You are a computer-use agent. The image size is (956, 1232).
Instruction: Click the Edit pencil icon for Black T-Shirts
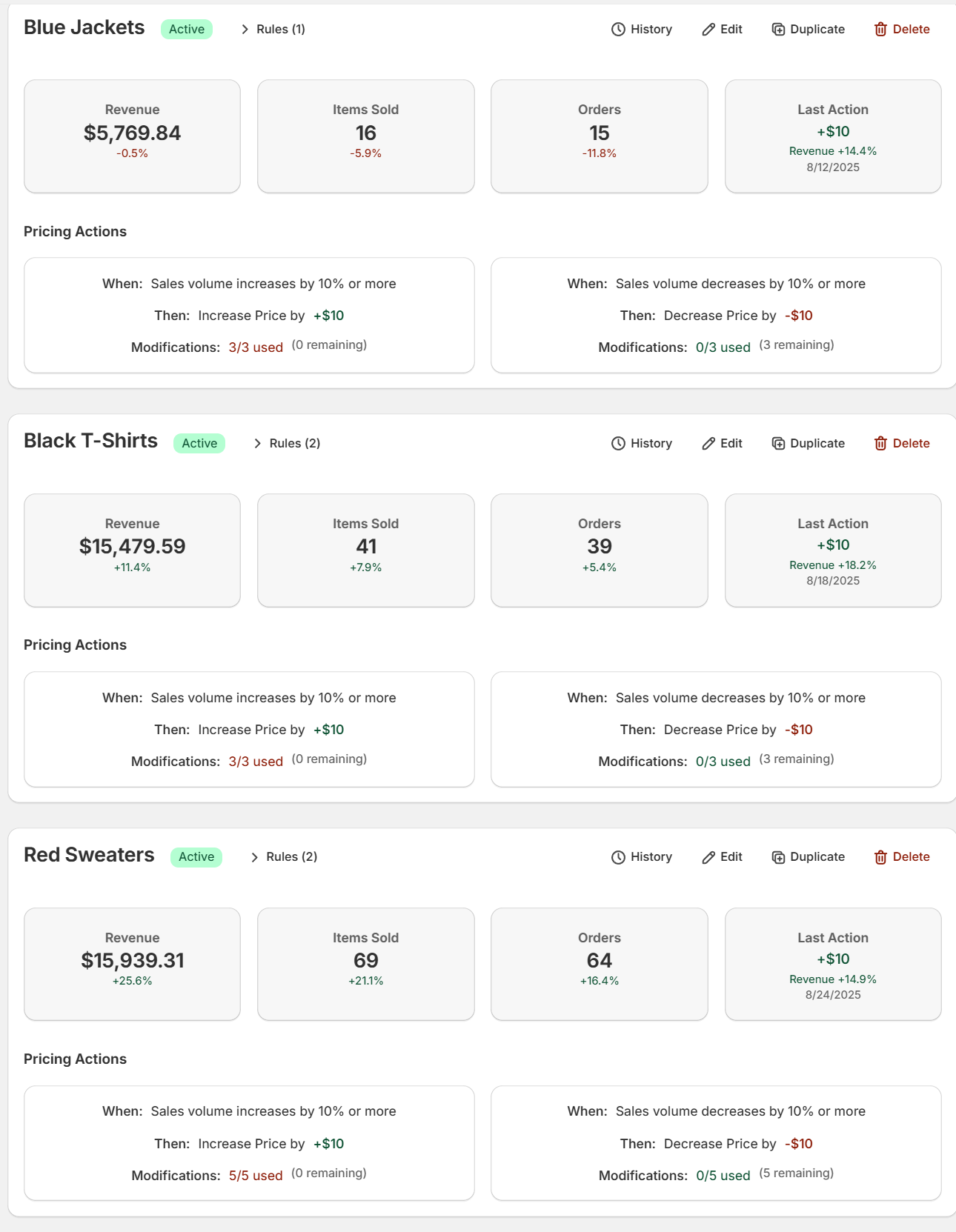(708, 443)
